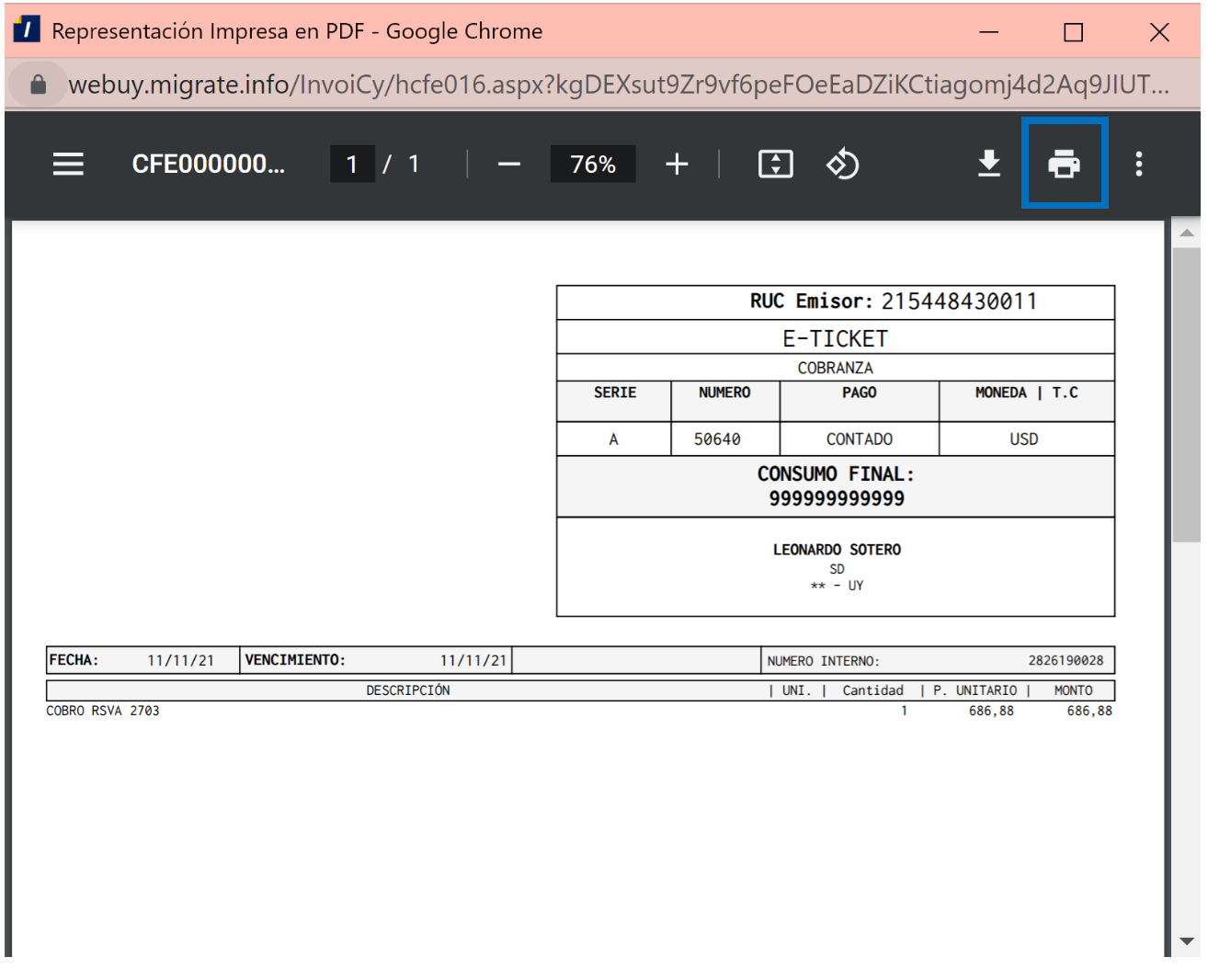Click the RUC Emisor number in PDF
This screenshot has width=1208, height=980.
coord(958,302)
